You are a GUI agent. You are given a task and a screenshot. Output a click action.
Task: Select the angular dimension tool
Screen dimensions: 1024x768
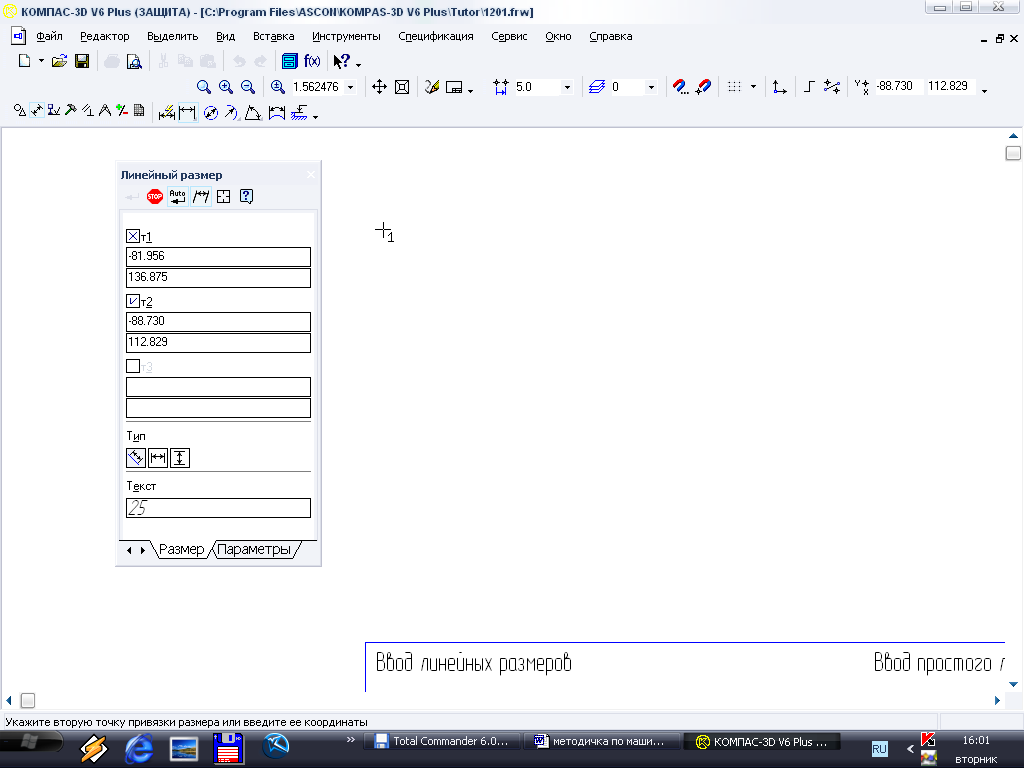[253, 114]
